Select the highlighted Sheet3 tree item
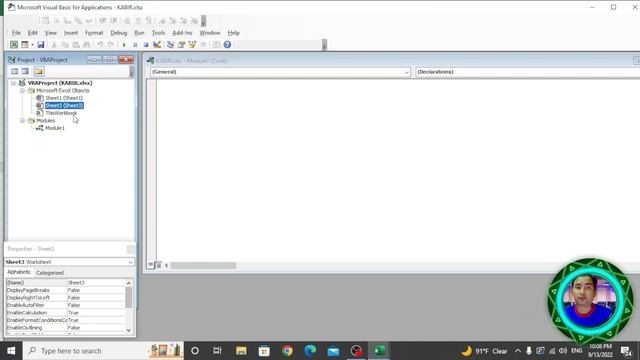Image resolution: width=640 pixels, height=360 pixels. (64, 105)
